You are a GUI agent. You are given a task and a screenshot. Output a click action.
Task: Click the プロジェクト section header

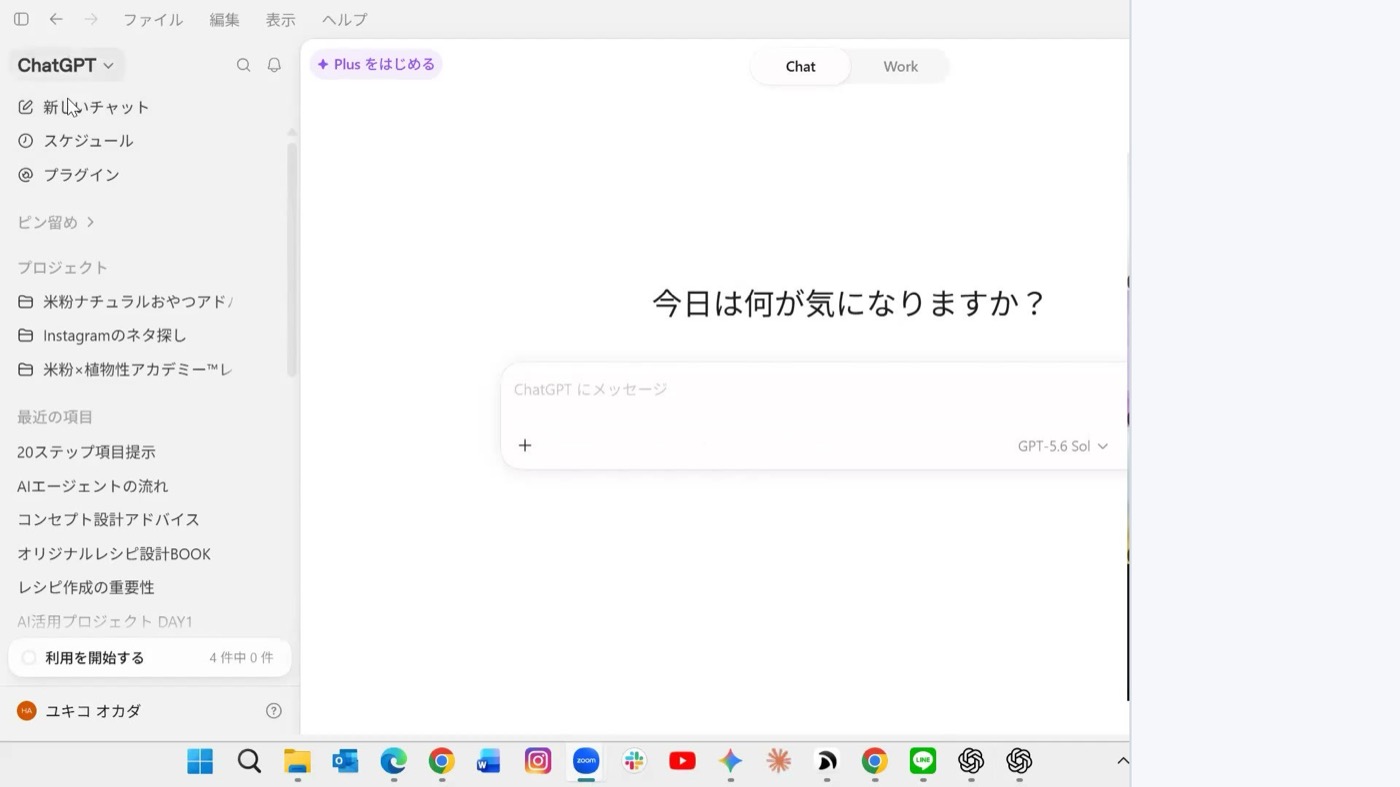tap(62, 267)
